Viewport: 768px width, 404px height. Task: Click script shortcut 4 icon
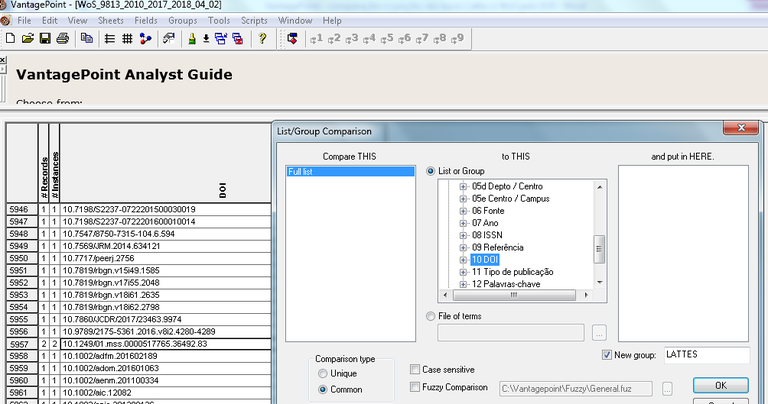point(369,38)
